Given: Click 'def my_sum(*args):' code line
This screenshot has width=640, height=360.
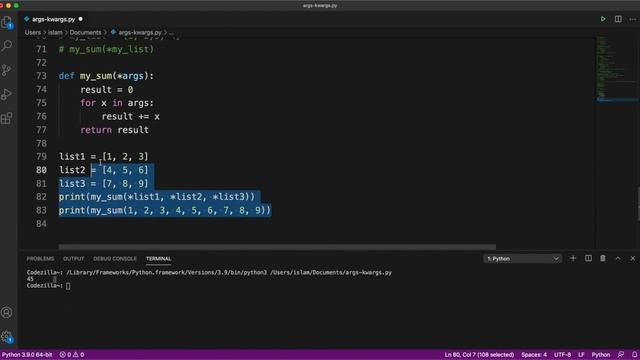Looking at the screenshot, I should 106,76.
